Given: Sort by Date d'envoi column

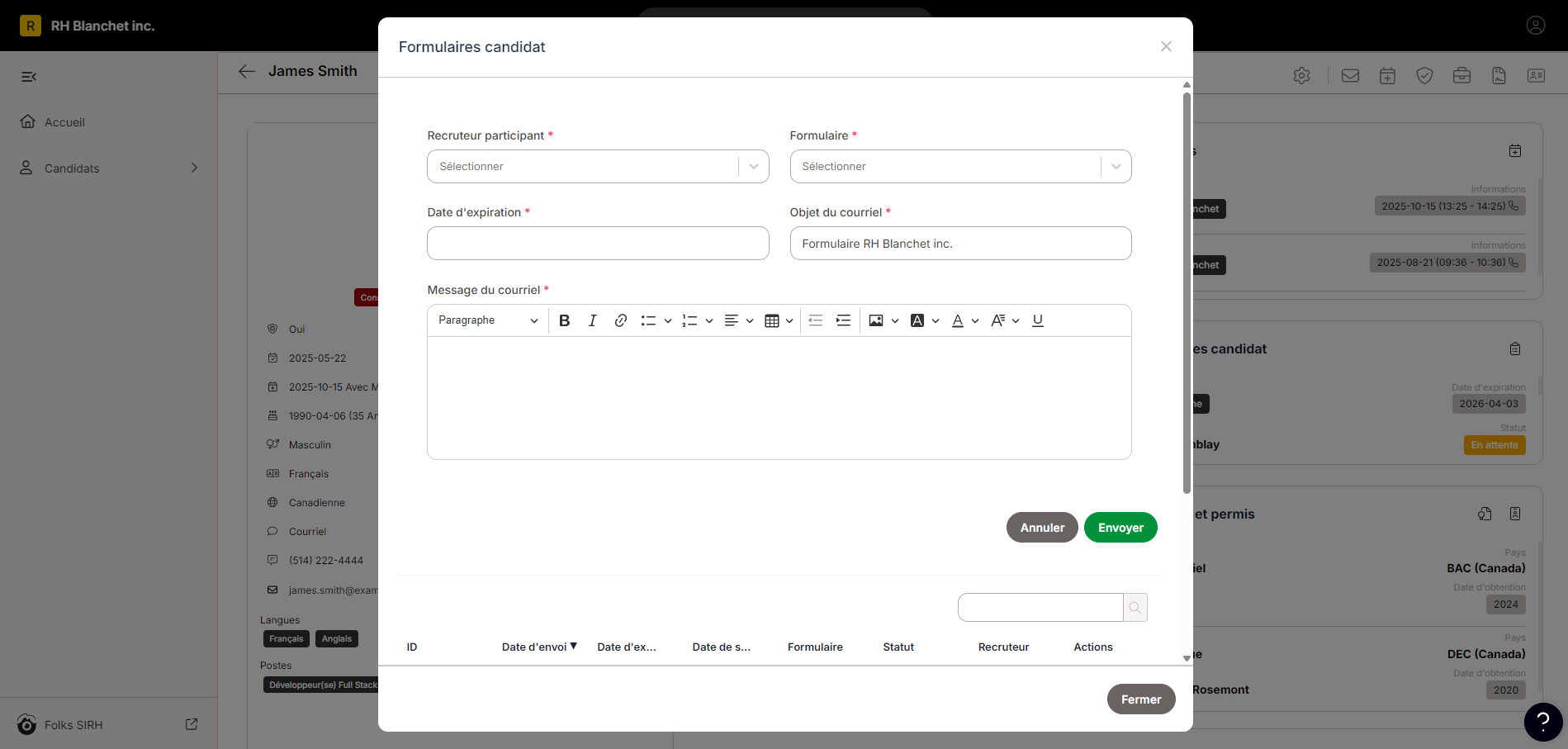Looking at the screenshot, I should (x=539, y=647).
